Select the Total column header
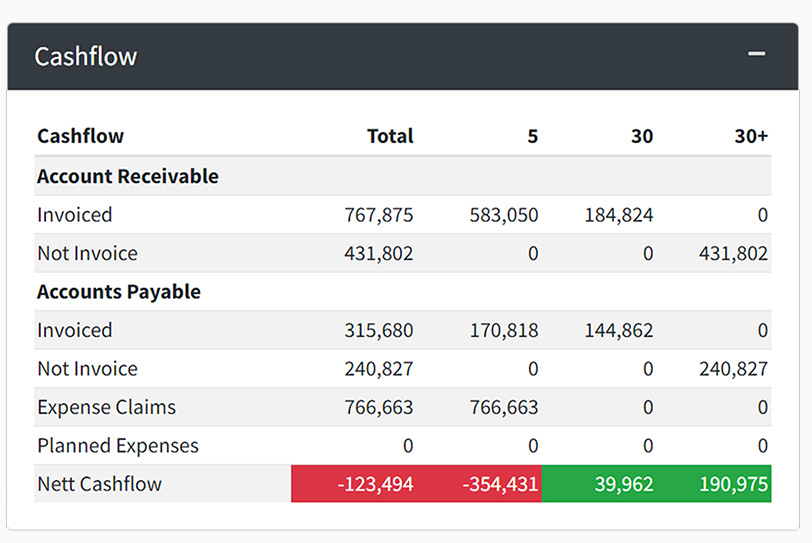The height and width of the screenshot is (543, 812). pos(390,136)
